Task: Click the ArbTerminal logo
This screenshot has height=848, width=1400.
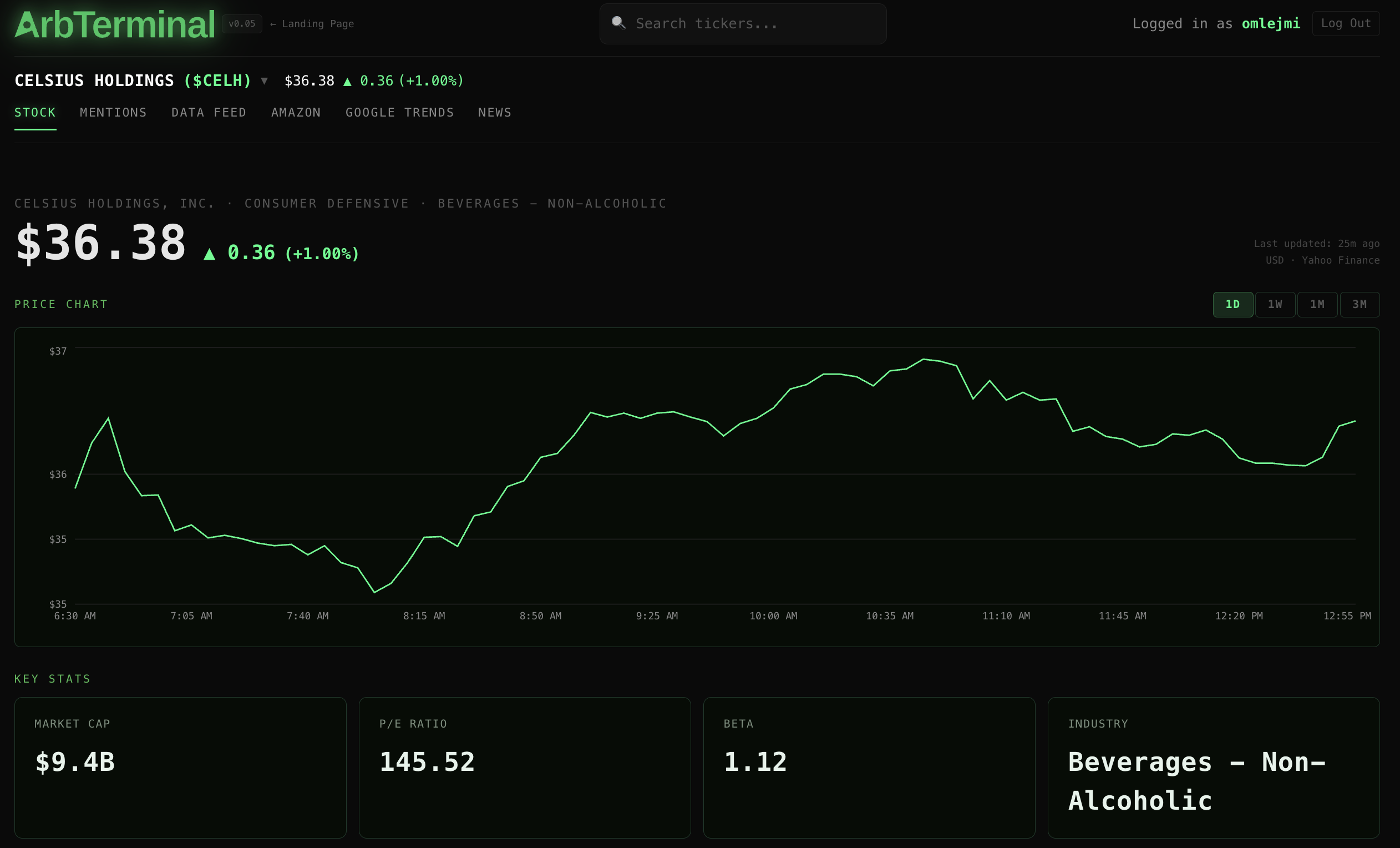Action: [115, 24]
